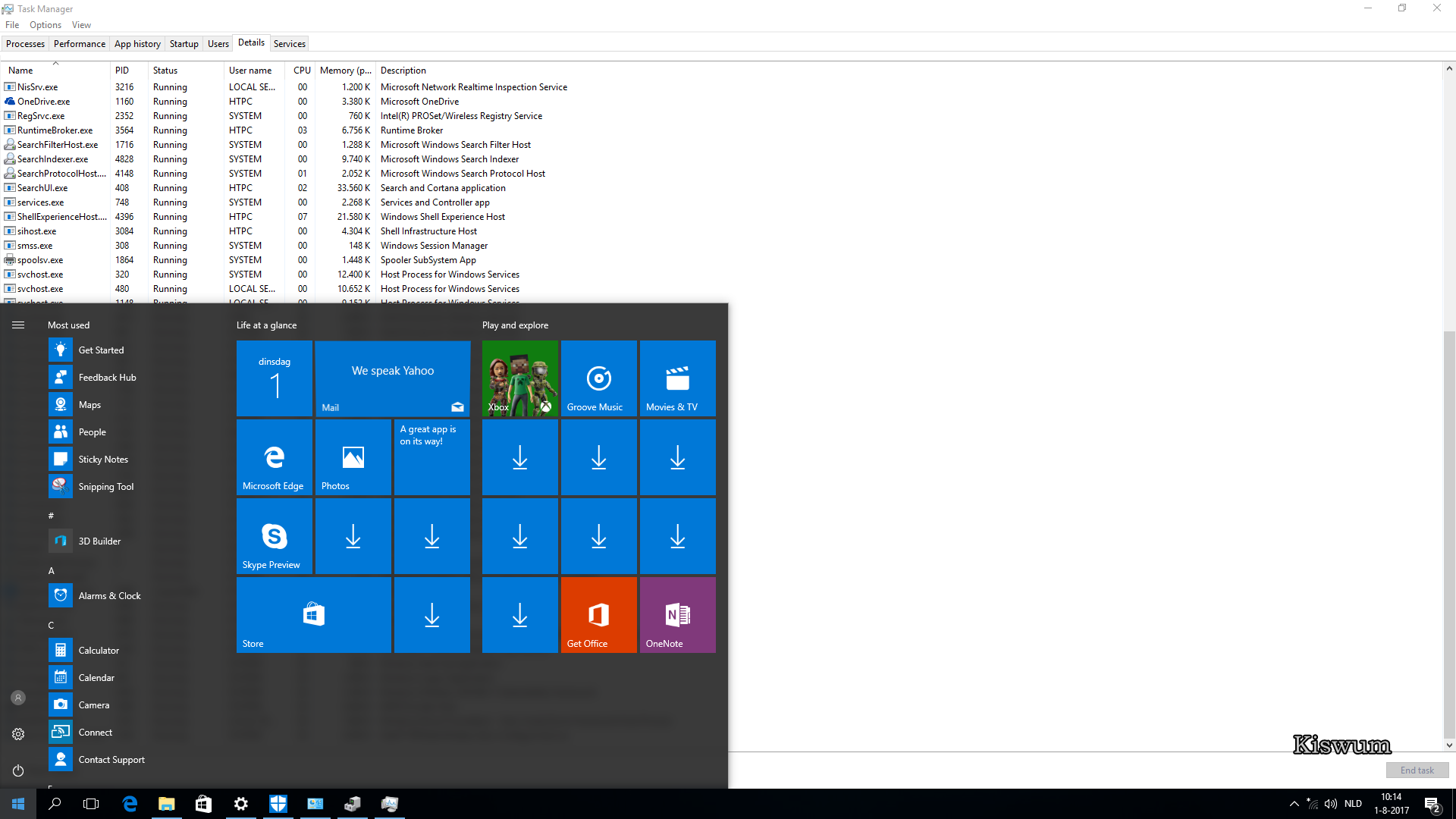Open the File menu in Task Manager
Viewport: 1456px width, 819px height.
click(12, 25)
